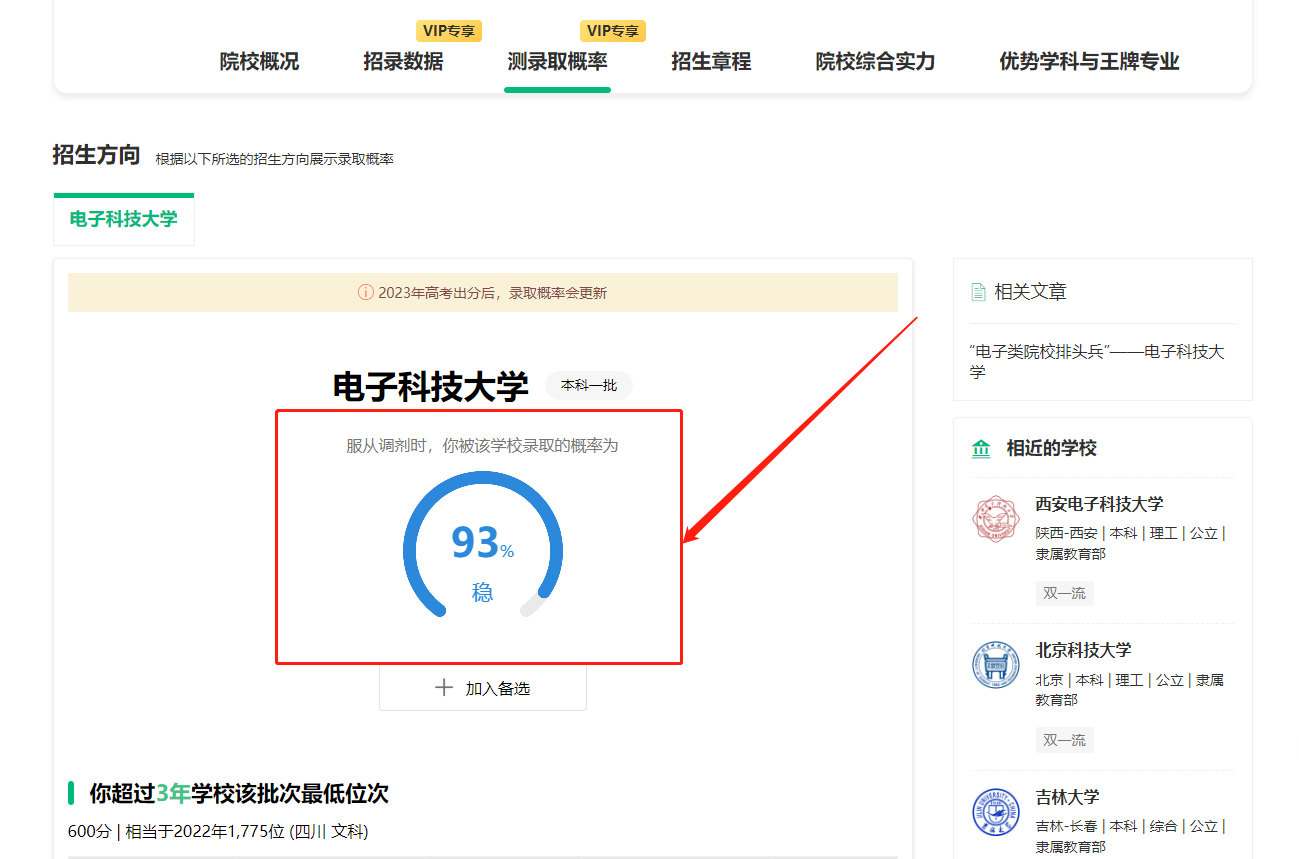Click the 本科一批 batch tag
Image resolution: width=1299 pixels, height=859 pixels.
point(589,385)
